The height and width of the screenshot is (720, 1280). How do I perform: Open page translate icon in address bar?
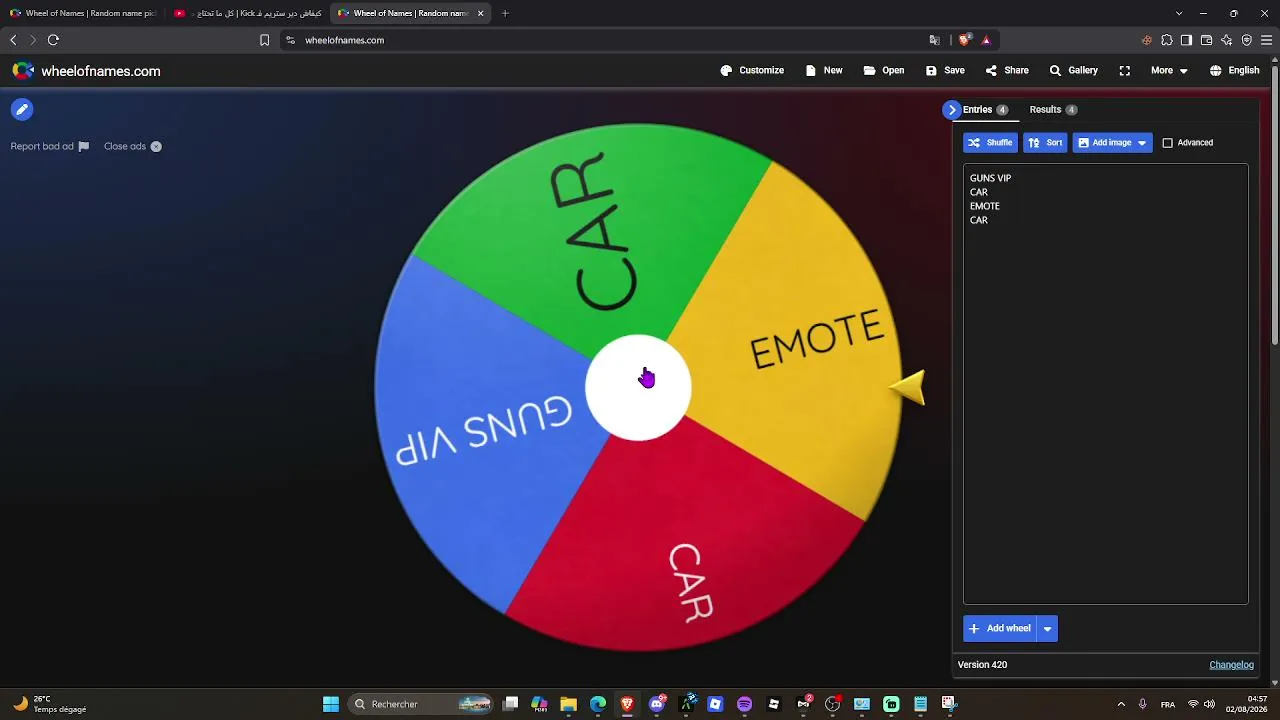(x=934, y=40)
